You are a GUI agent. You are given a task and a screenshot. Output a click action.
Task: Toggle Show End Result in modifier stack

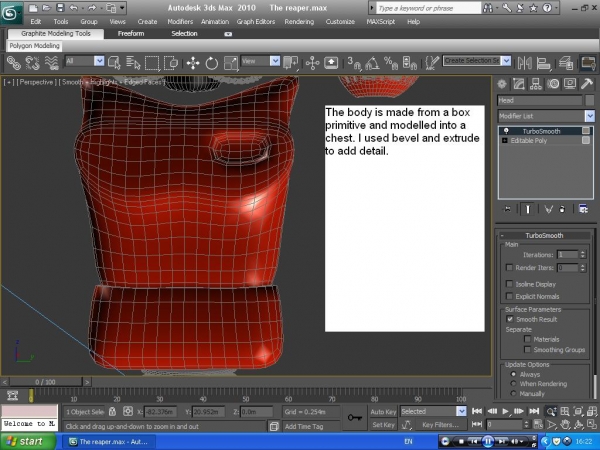[527, 209]
